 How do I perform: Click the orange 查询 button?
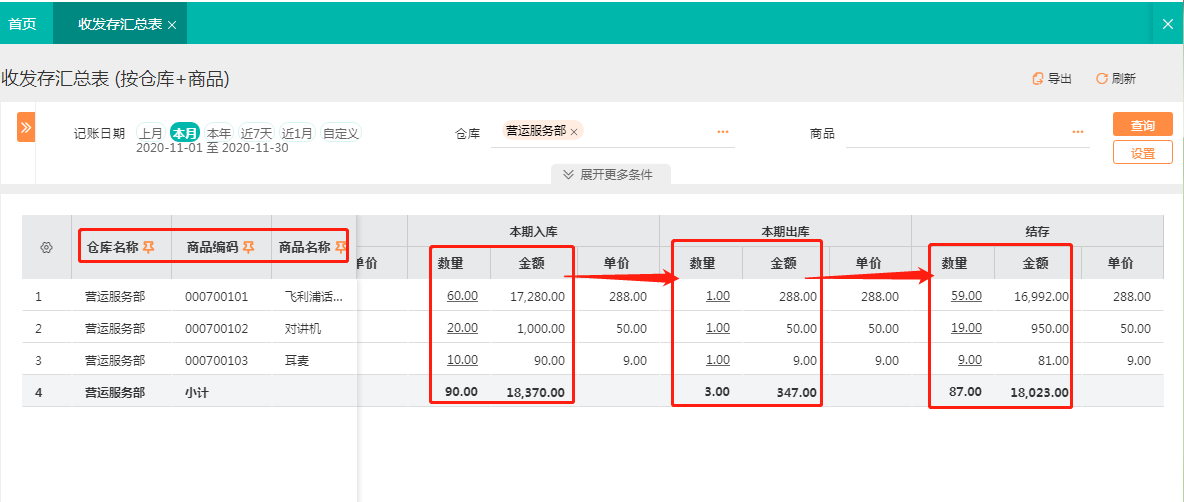1142,124
